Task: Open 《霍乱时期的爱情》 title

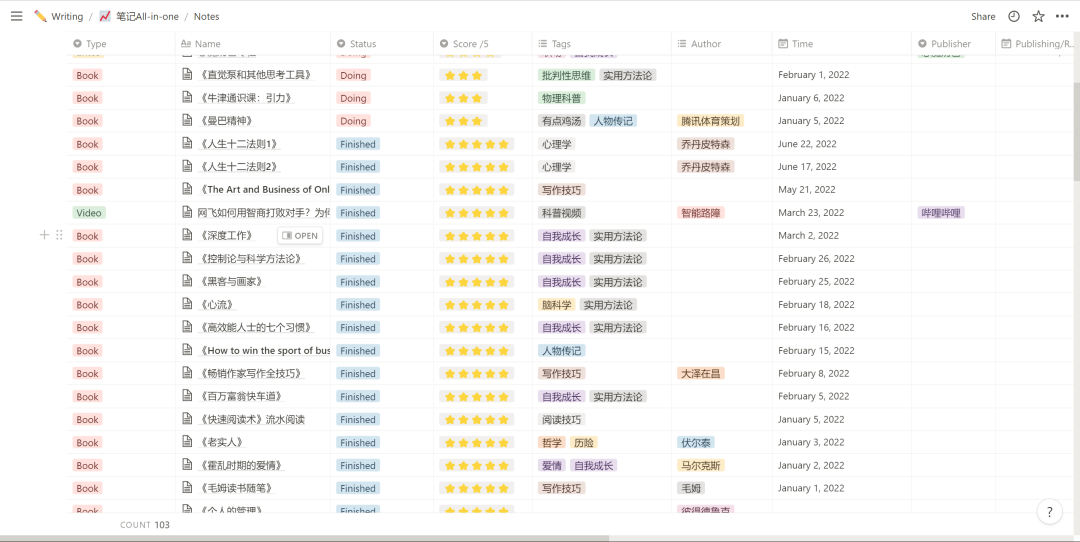Action: coord(241,466)
